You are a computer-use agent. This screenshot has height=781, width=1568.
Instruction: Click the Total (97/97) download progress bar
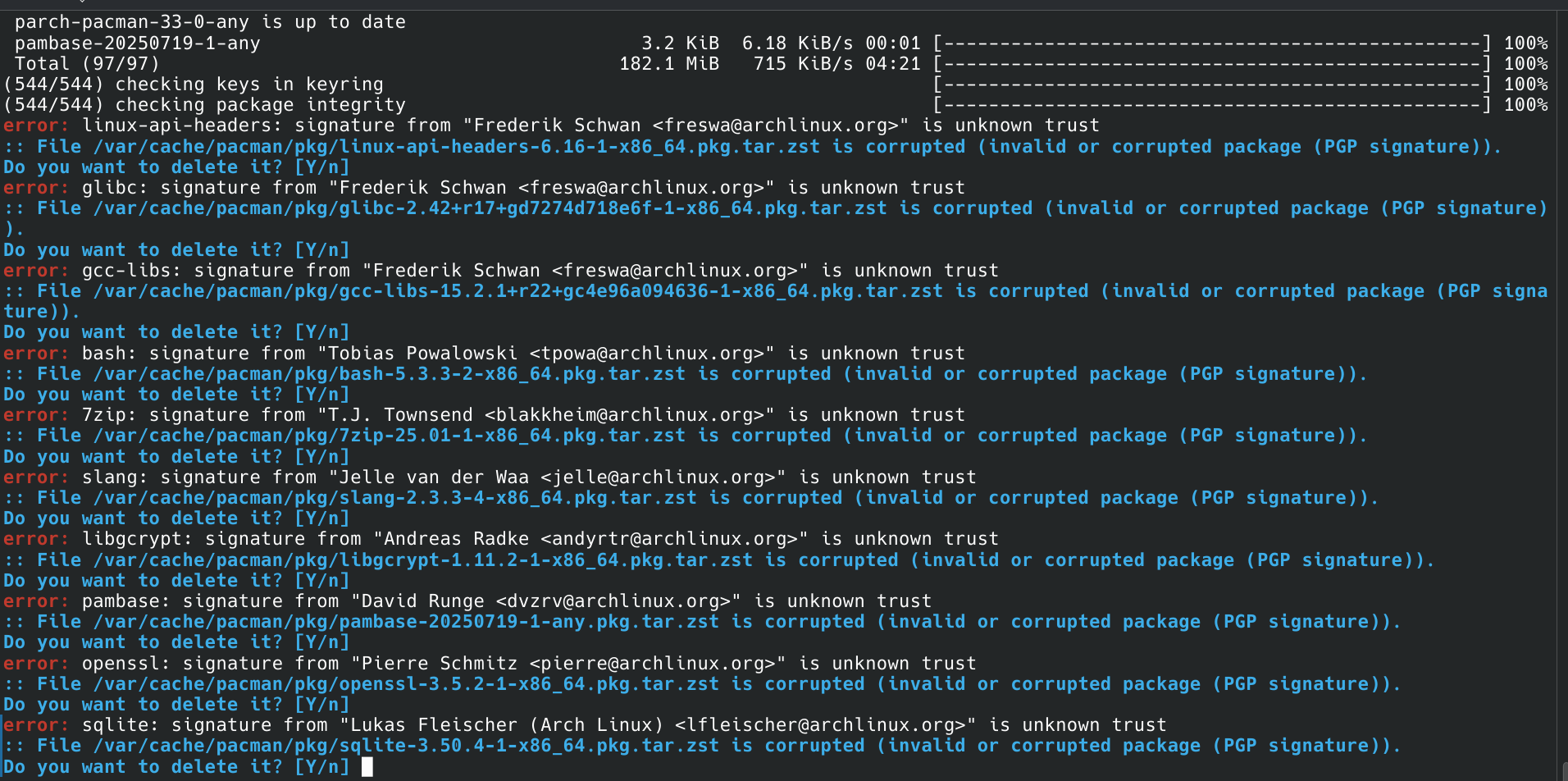[x=1212, y=64]
